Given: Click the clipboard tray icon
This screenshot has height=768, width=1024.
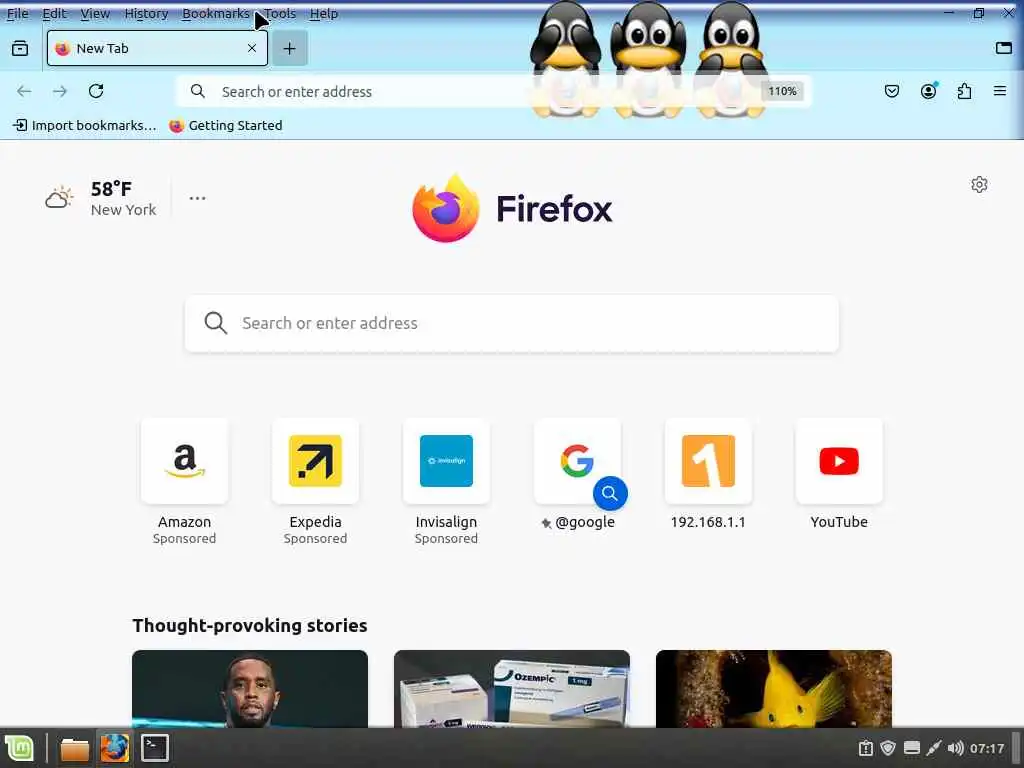Looking at the screenshot, I should (x=866, y=748).
